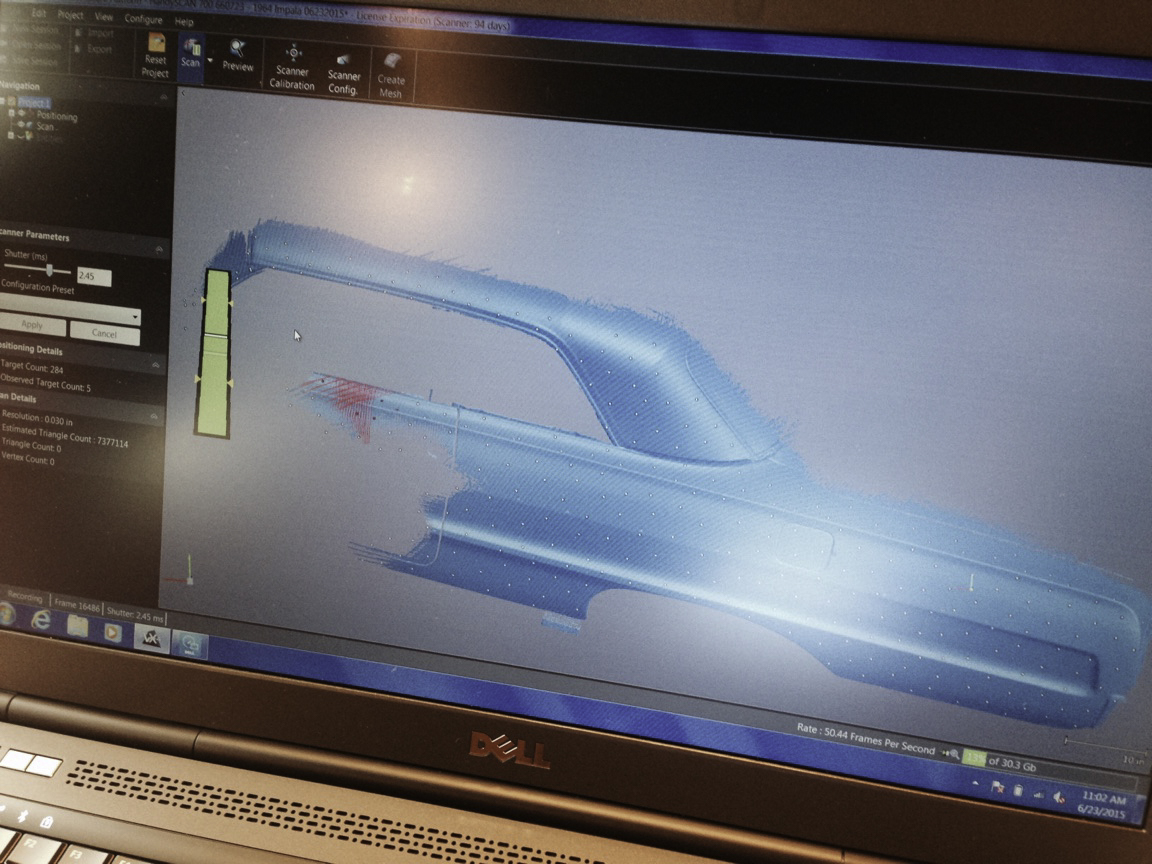Click the Frame 16486 status entry
This screenshot has width=1152, height=864.
pyautogui.click(x=76, y=605)
